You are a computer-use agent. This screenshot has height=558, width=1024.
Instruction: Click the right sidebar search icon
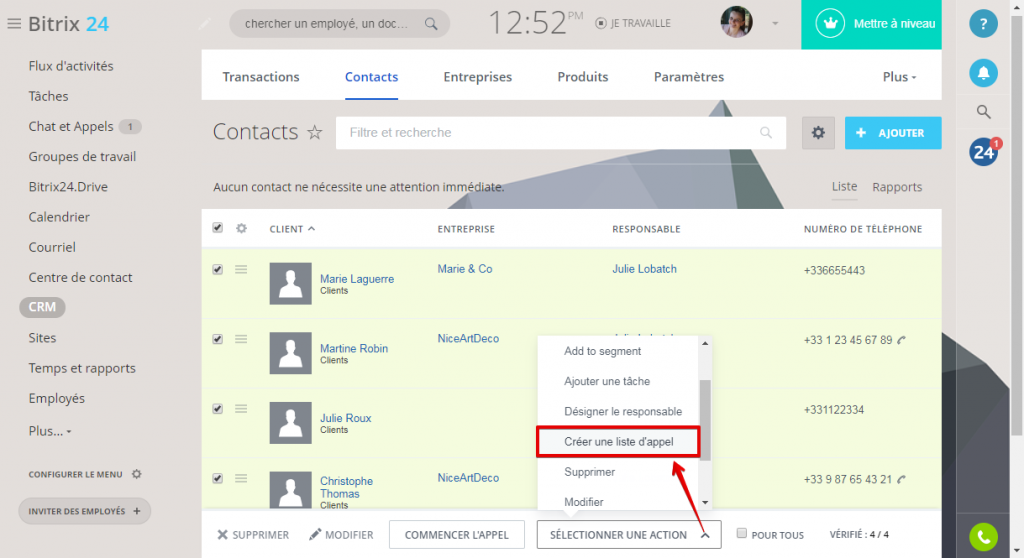click(x=984, y=112)
